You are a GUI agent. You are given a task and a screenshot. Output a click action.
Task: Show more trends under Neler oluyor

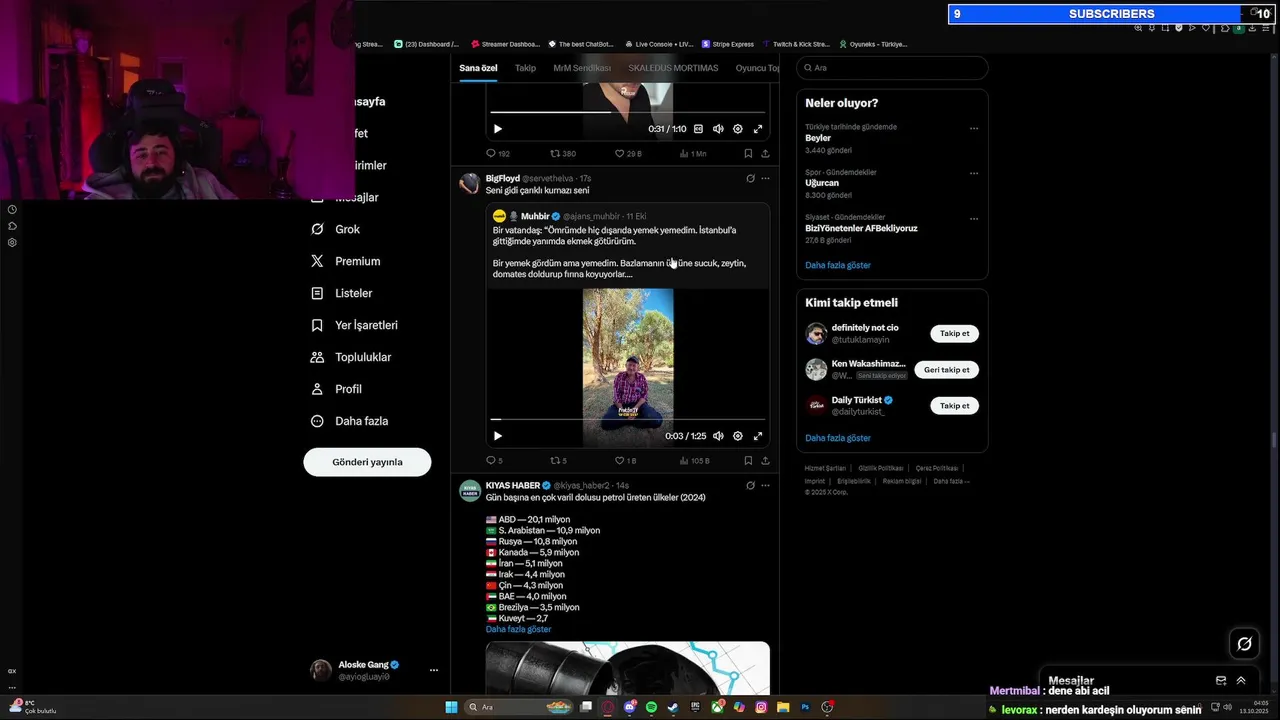[x=838, y=265]
